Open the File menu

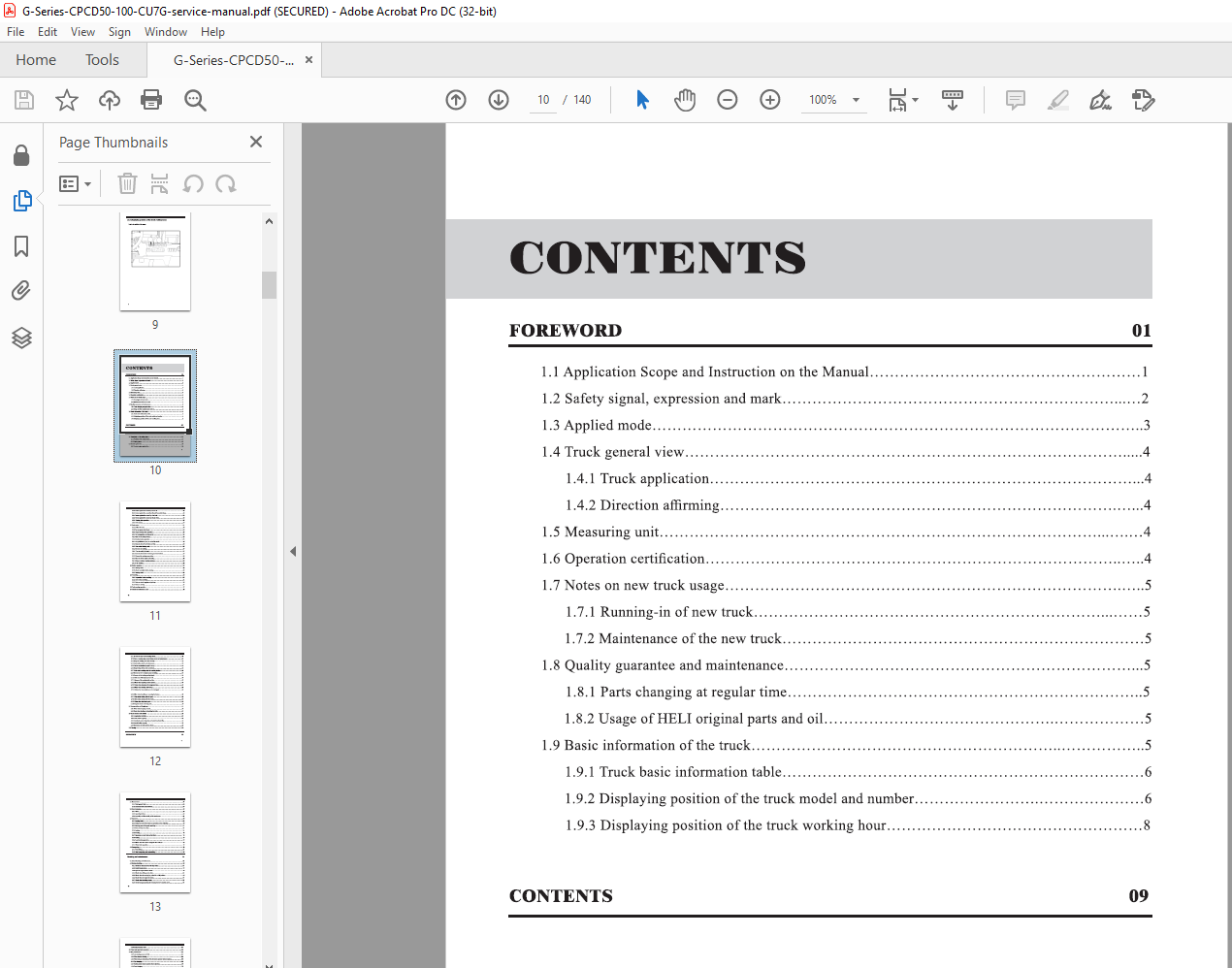coord(16,32)
